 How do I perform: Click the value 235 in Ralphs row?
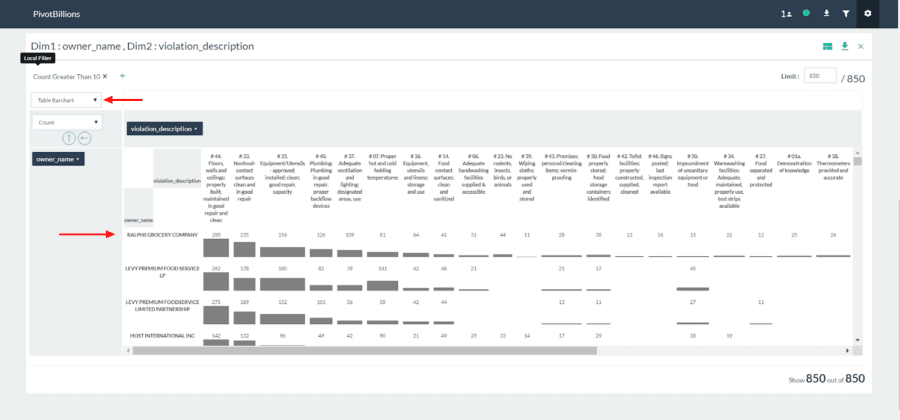tap(245, 235)
